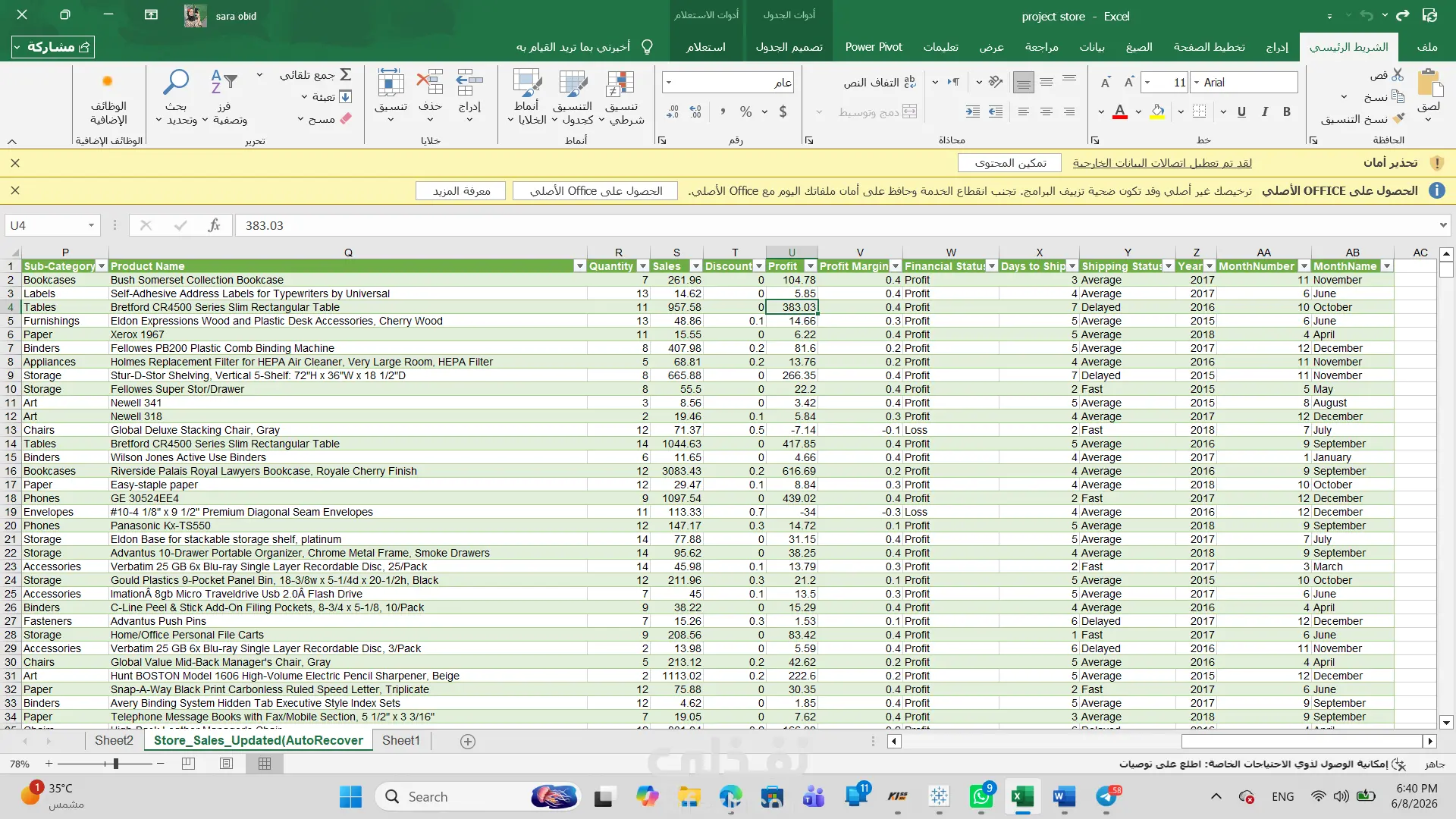Switch to the Sheet1 worksheet tab
Screen dimensions: 1456x819
400,741
